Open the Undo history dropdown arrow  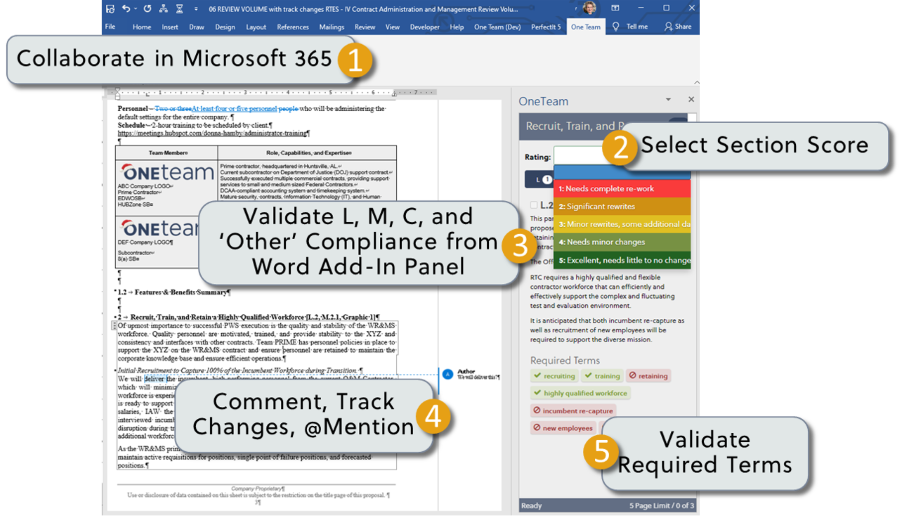pyautogui.click(x=134, y=9)
